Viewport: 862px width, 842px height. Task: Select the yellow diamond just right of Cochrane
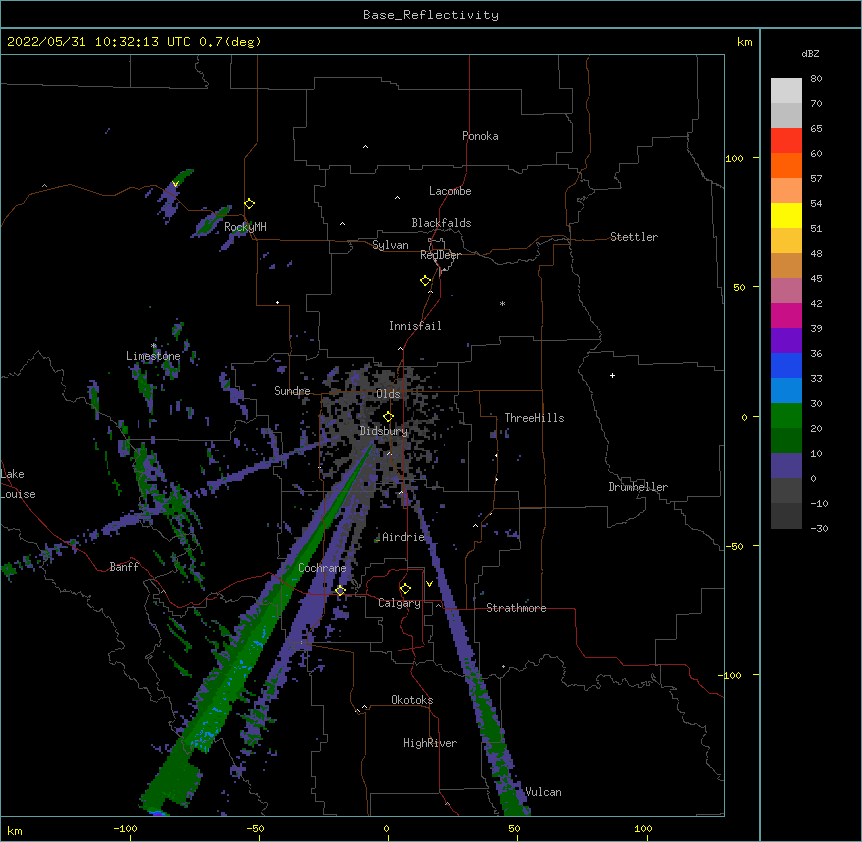click(x=340, y=591)
